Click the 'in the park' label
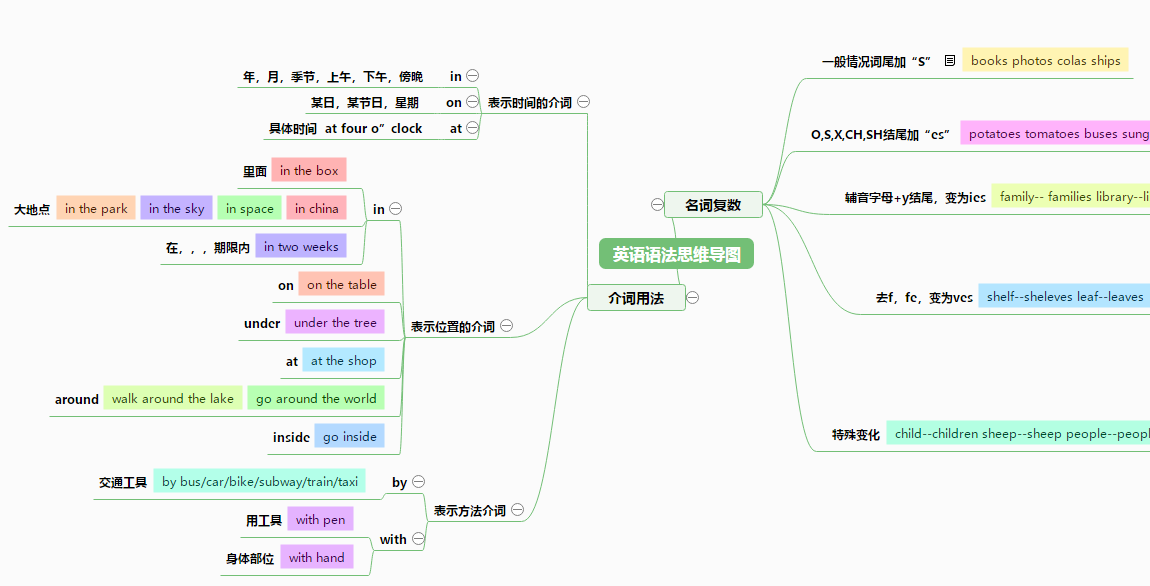The width and height of the screenshot is (1150, 586). click(x=96, y=208)
